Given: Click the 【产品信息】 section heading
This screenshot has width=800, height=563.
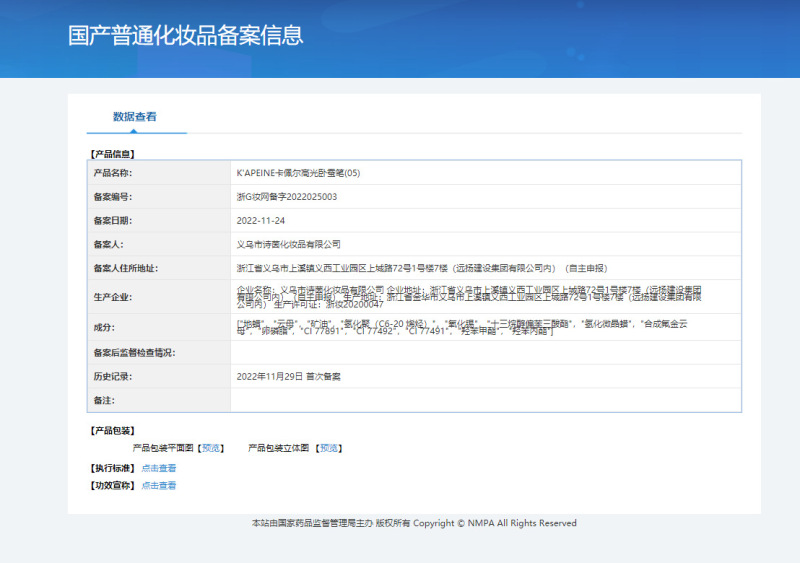Looking at the screenshot, I should pyautogui.click(x=112, y=154).
